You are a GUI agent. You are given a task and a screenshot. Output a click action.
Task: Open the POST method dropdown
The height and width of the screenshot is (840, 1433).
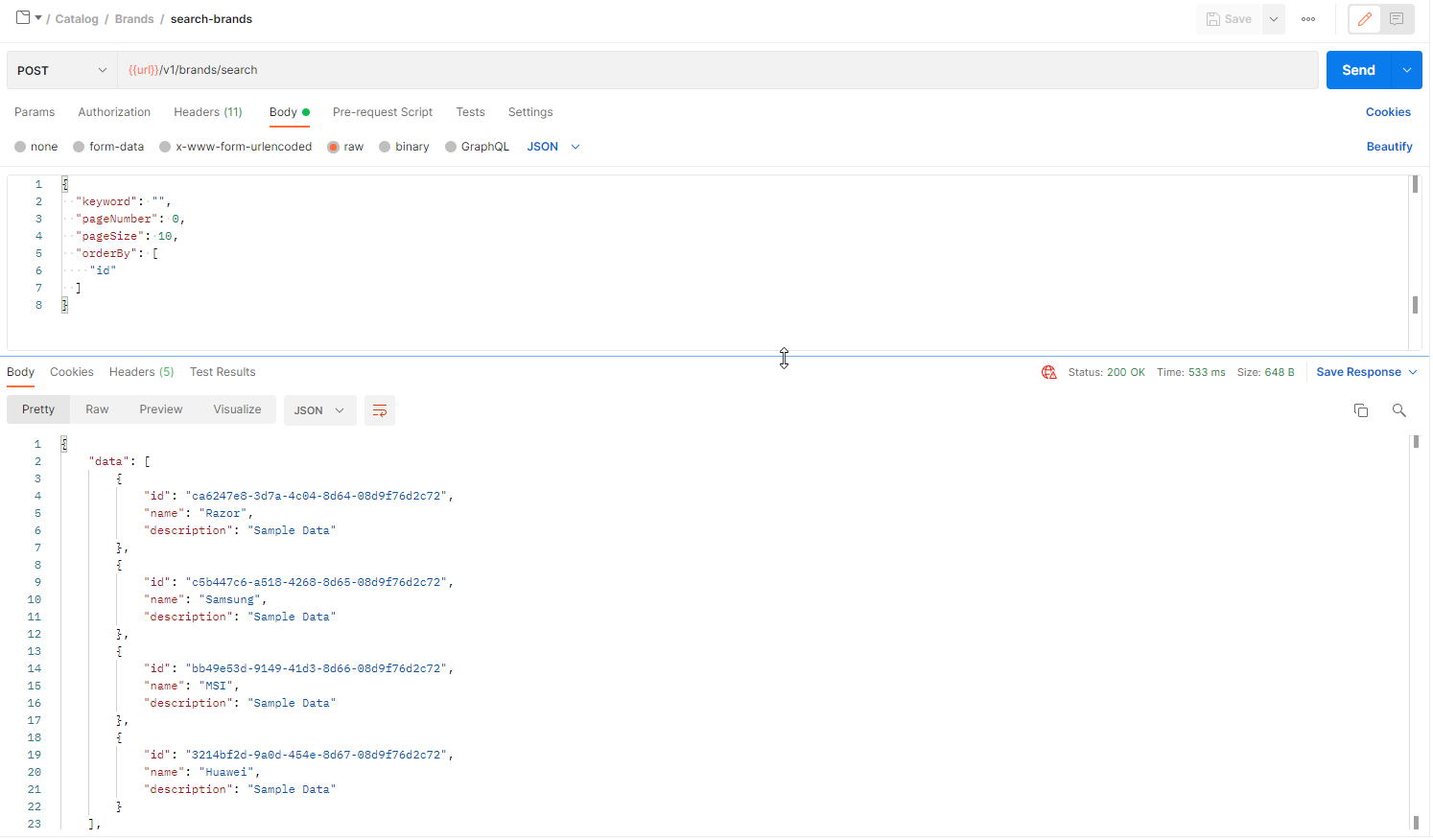(62, 70)
